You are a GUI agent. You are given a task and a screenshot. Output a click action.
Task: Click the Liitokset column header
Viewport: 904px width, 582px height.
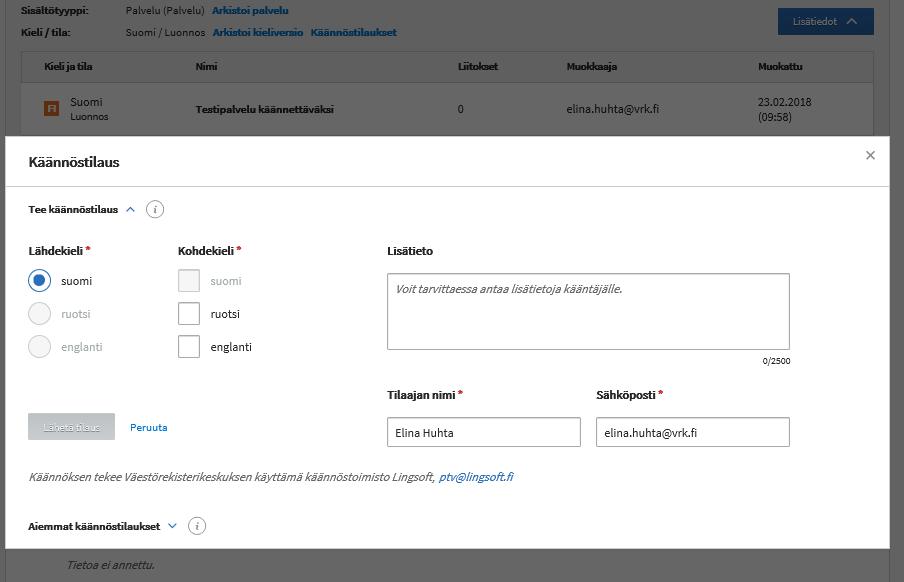coord(478,66)
